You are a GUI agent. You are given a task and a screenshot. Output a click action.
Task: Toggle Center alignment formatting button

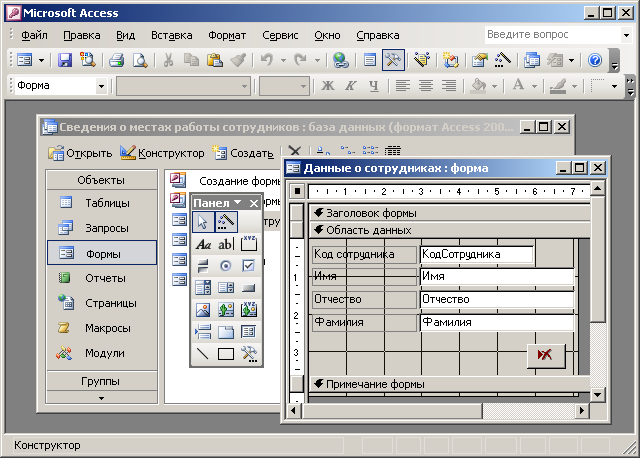pos(426,86)
